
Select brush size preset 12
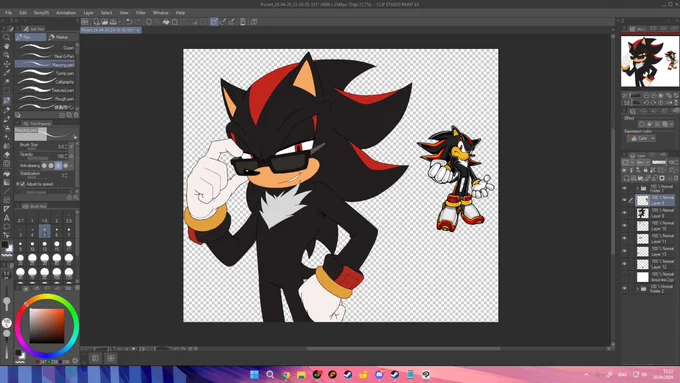click(44, 246)
